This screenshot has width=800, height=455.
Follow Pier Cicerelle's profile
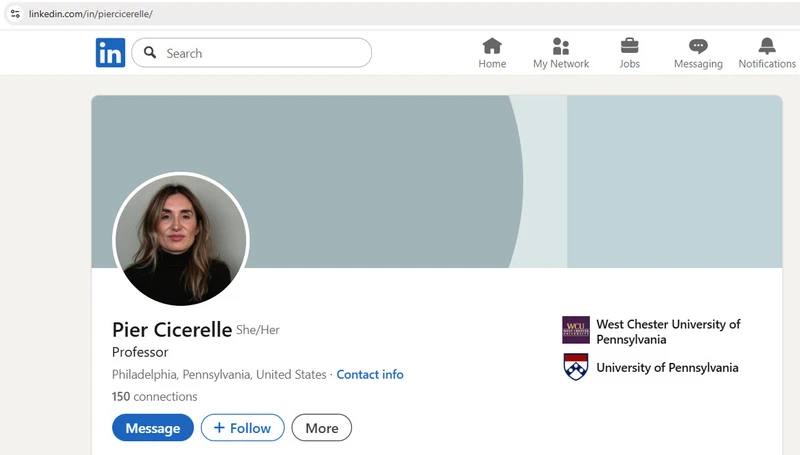(242, 427)
